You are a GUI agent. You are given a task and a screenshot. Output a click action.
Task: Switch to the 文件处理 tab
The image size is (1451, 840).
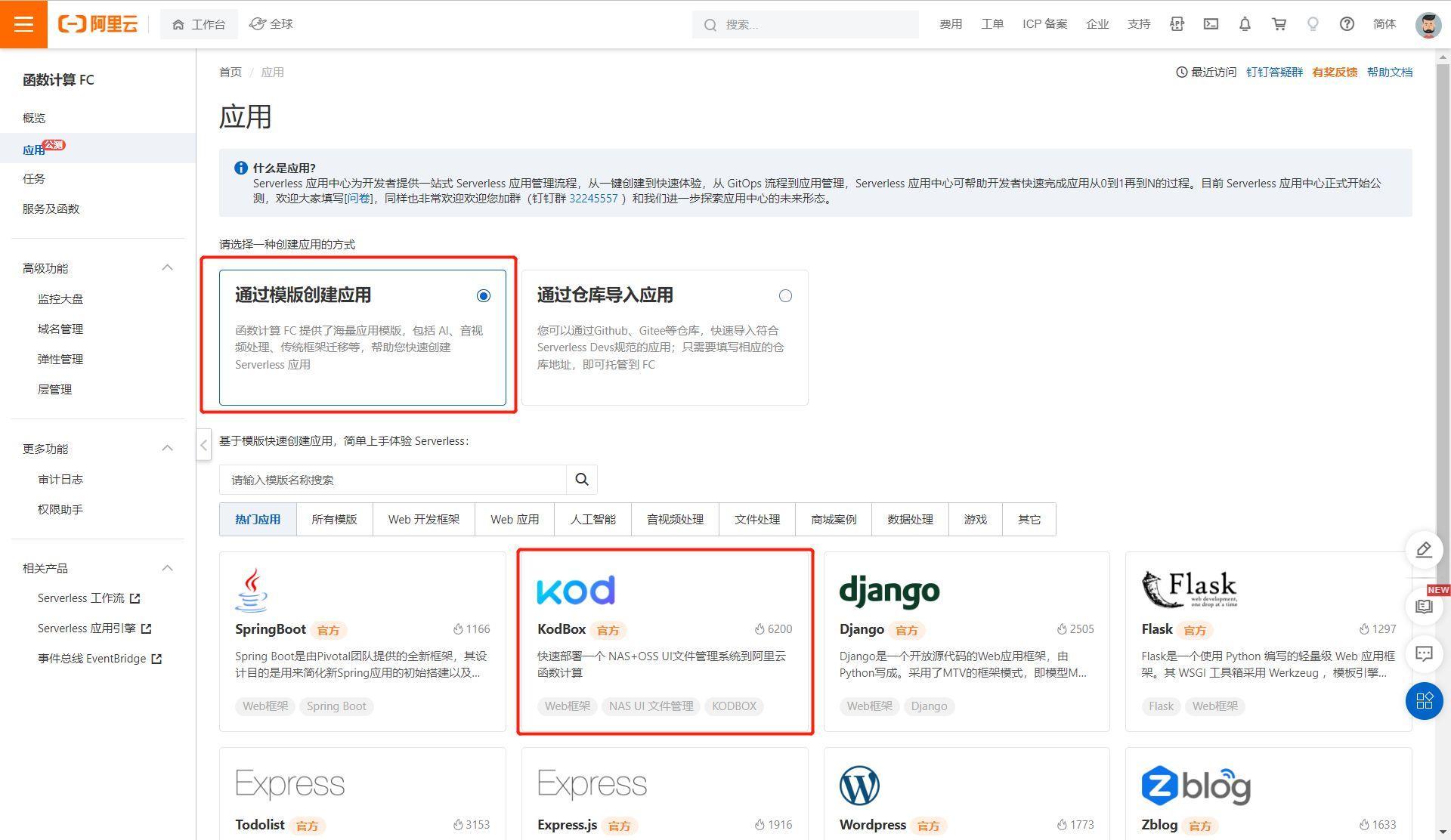[757, 520]
